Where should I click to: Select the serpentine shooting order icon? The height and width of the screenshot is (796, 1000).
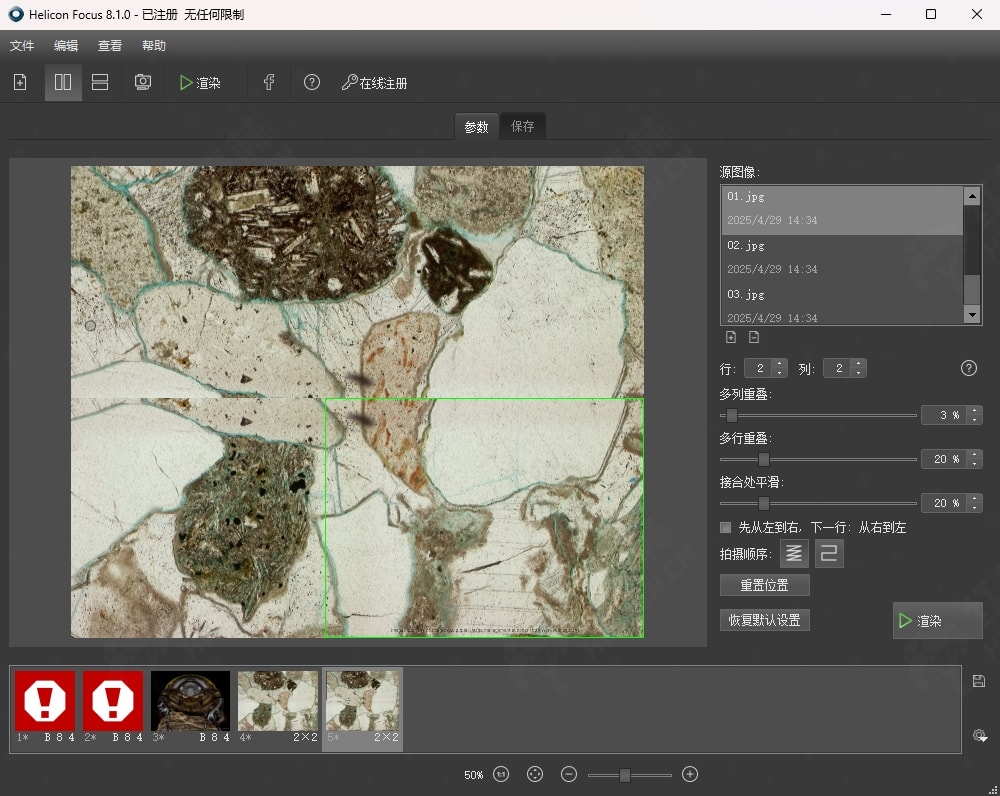830,553
